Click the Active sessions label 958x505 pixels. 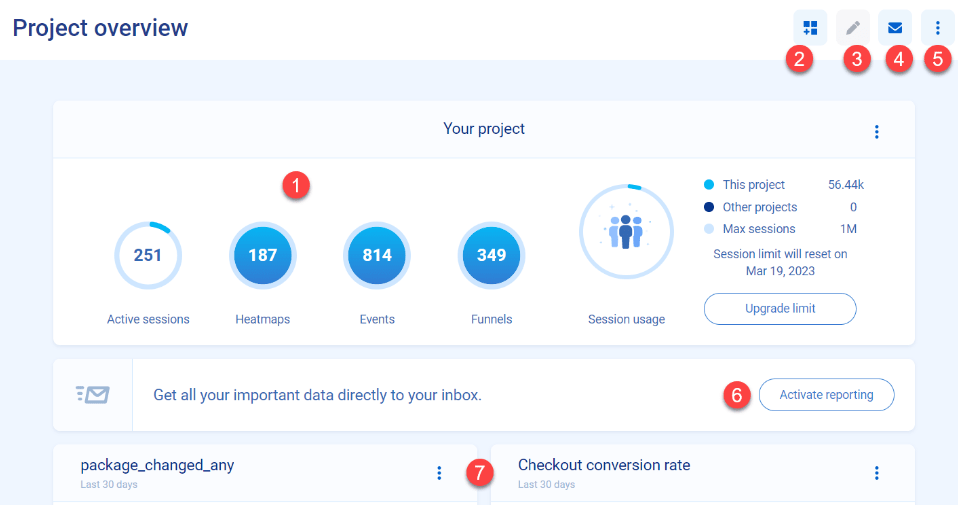pos(148,319)
